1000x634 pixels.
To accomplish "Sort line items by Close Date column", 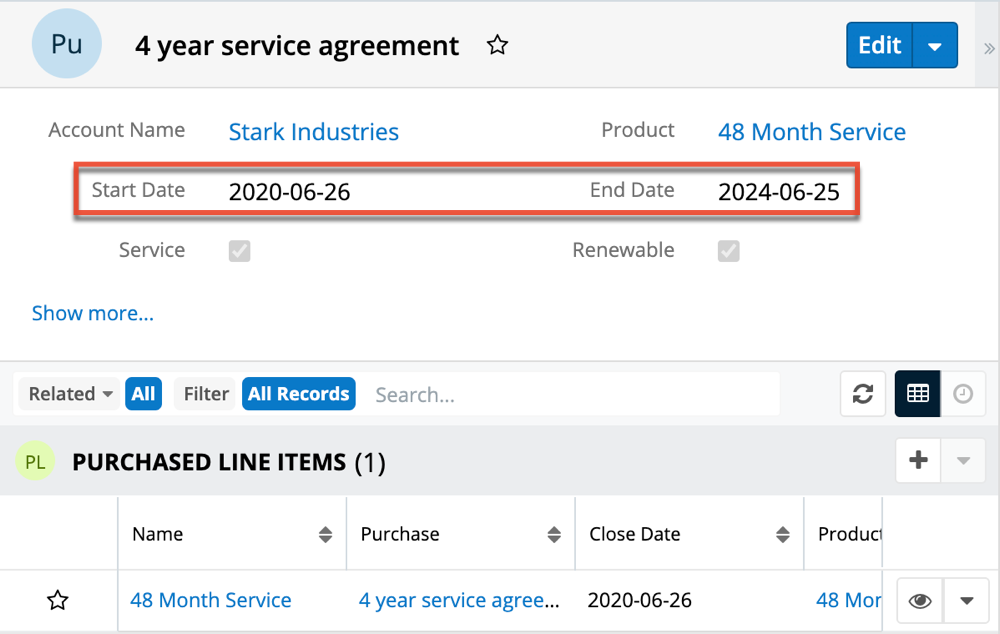I will pyautogui.click(x=783, y=535).
